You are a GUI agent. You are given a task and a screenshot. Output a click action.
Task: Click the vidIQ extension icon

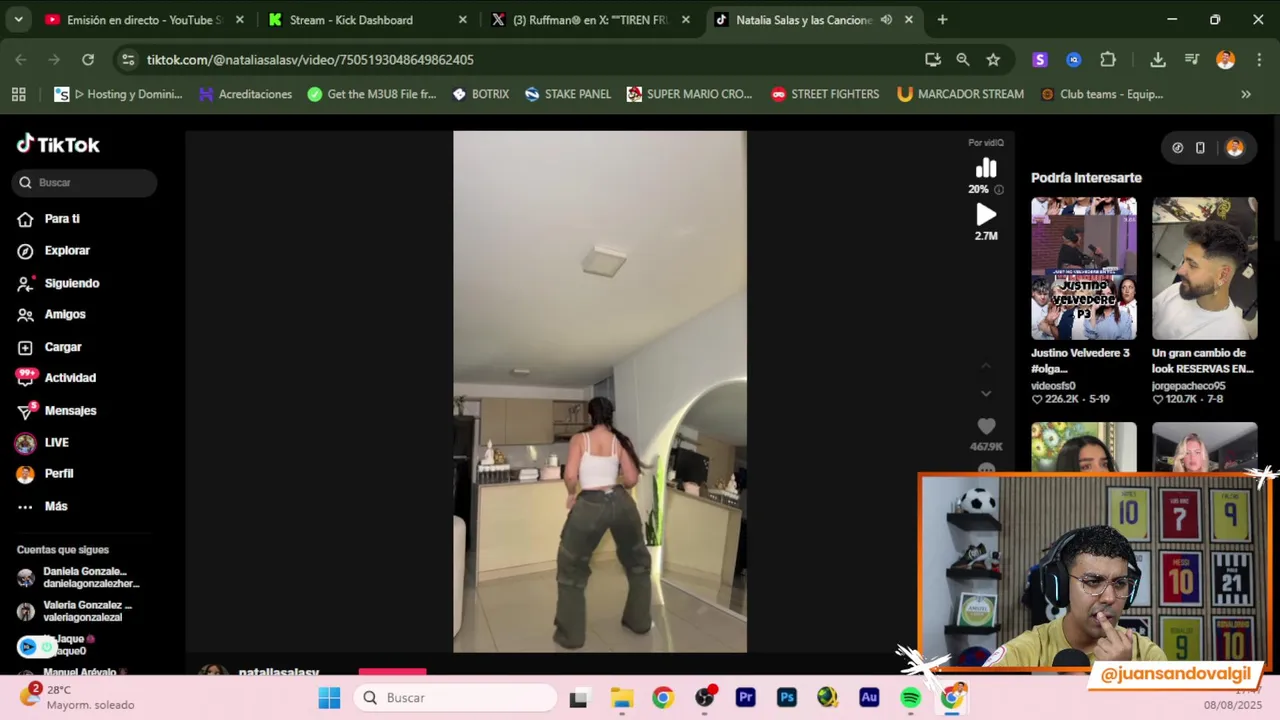tap(1074, 60)
